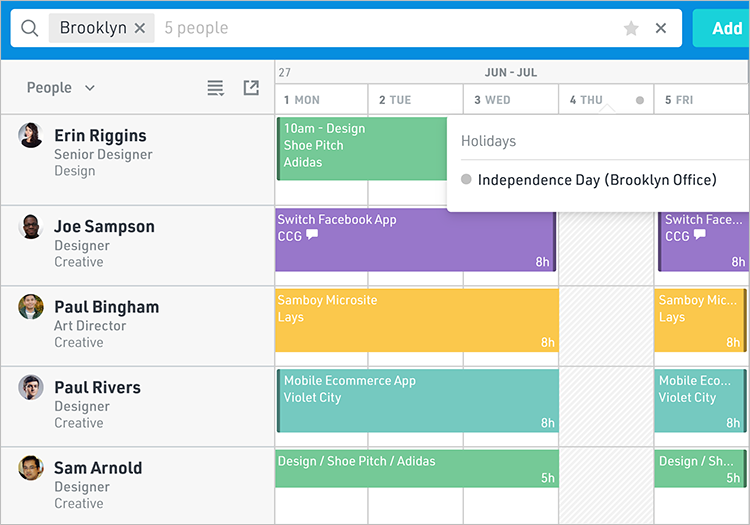750x525 pixels.
Task: Click the note icon on Monday CCG task
Action: tap(312, 235)
